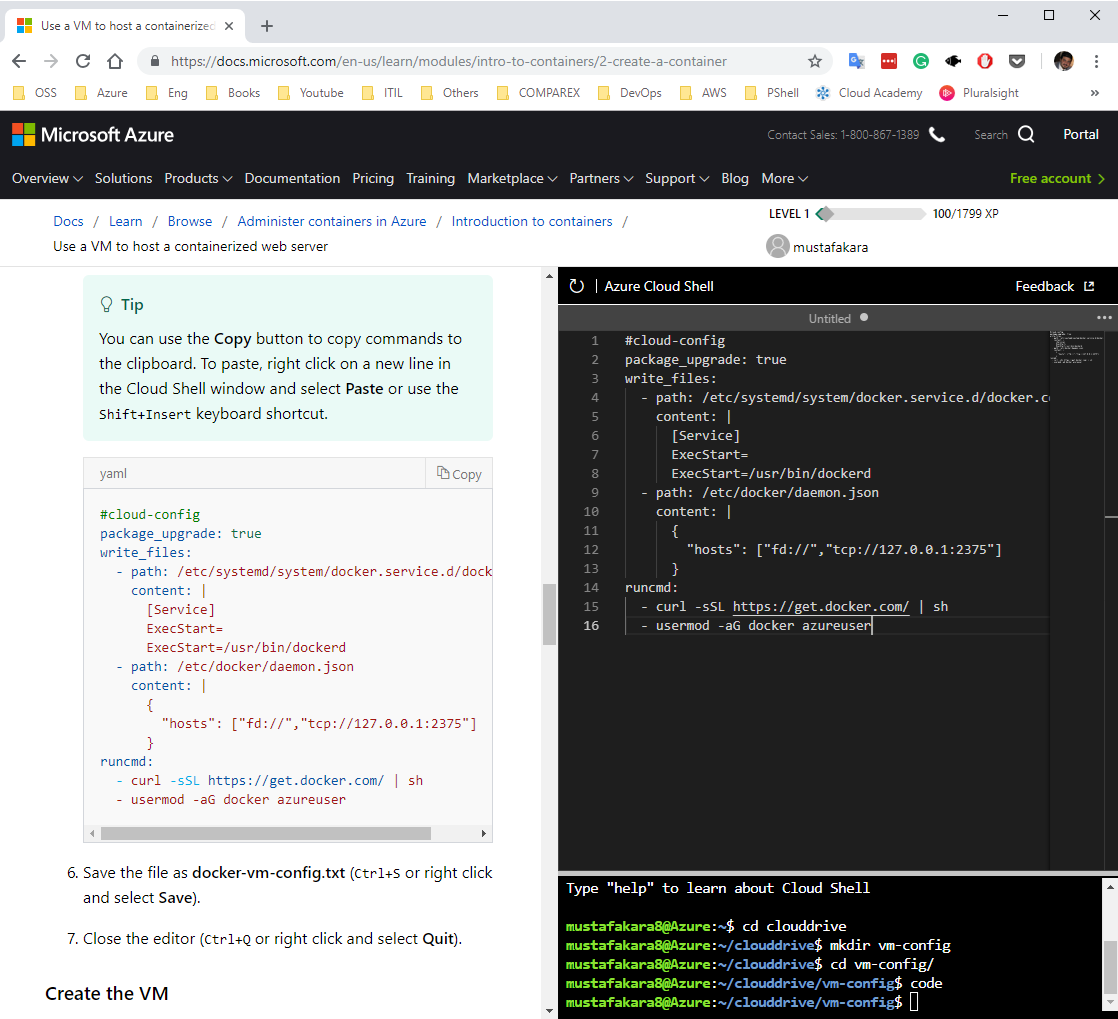Click the Microsoft Azure logo
Screen dimensions: 1118x1019
93,134
